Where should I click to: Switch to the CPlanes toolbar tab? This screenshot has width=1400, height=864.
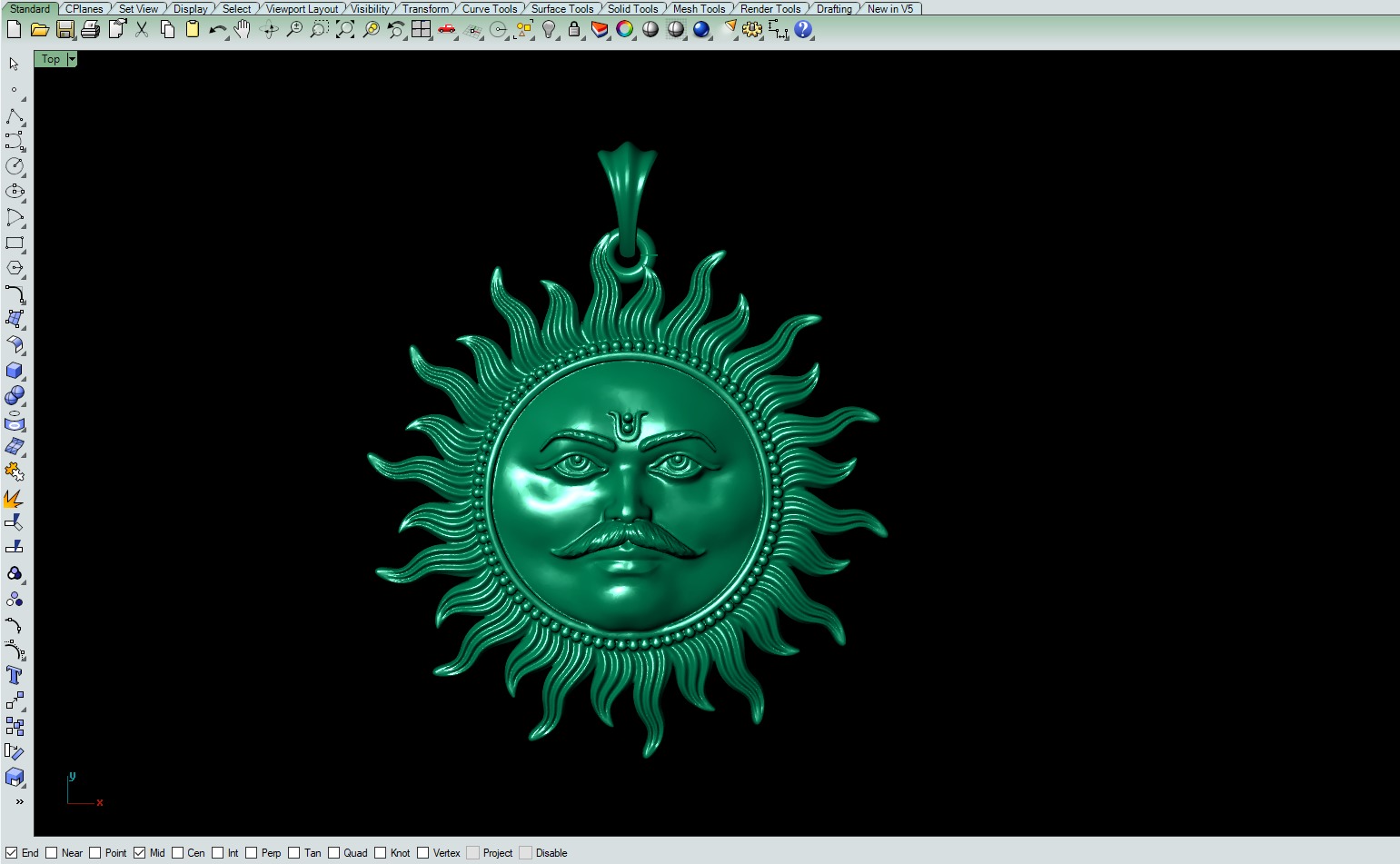pos(84,9)
